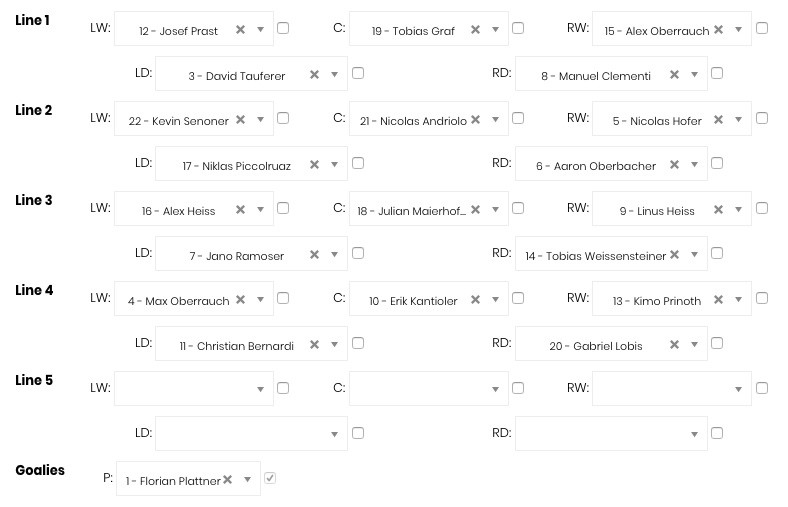
Task: Clear Josef Prast from Line 1 LW
Action: click(x=240, y=31)
